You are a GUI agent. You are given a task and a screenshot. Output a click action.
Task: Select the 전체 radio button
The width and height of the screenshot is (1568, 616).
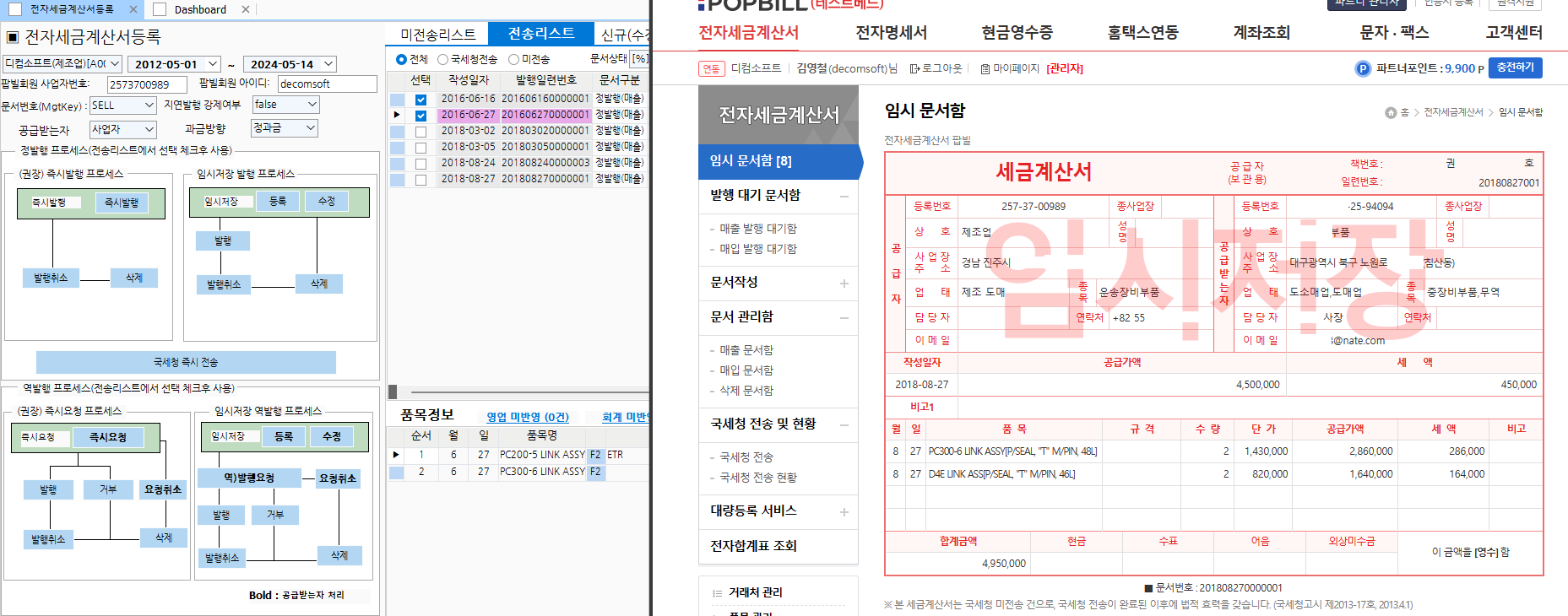point(401,59)
